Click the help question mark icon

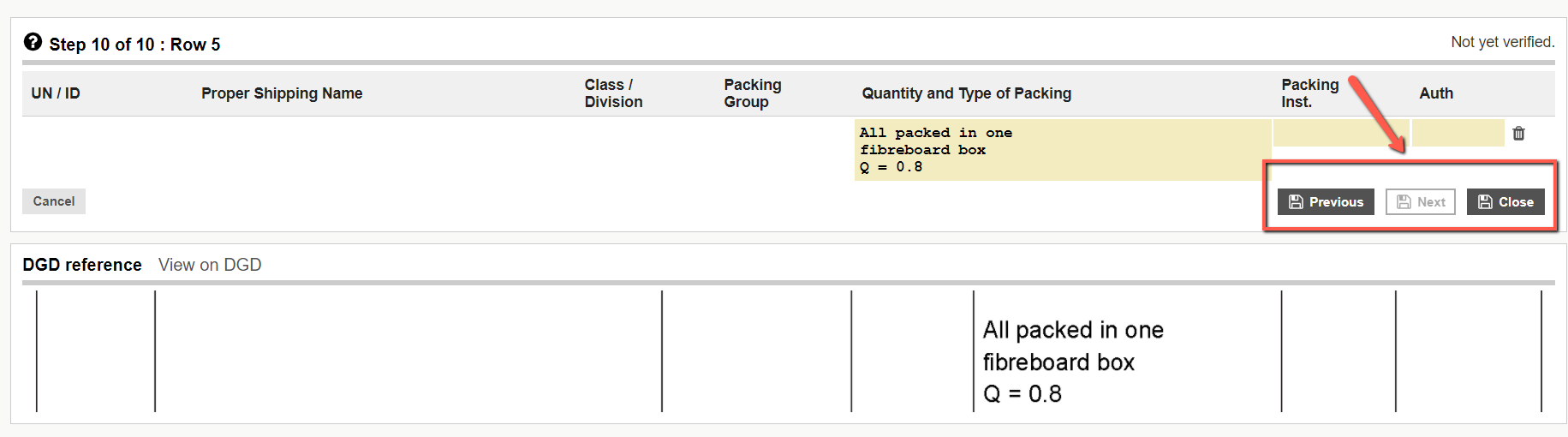(x=33, y=42)
